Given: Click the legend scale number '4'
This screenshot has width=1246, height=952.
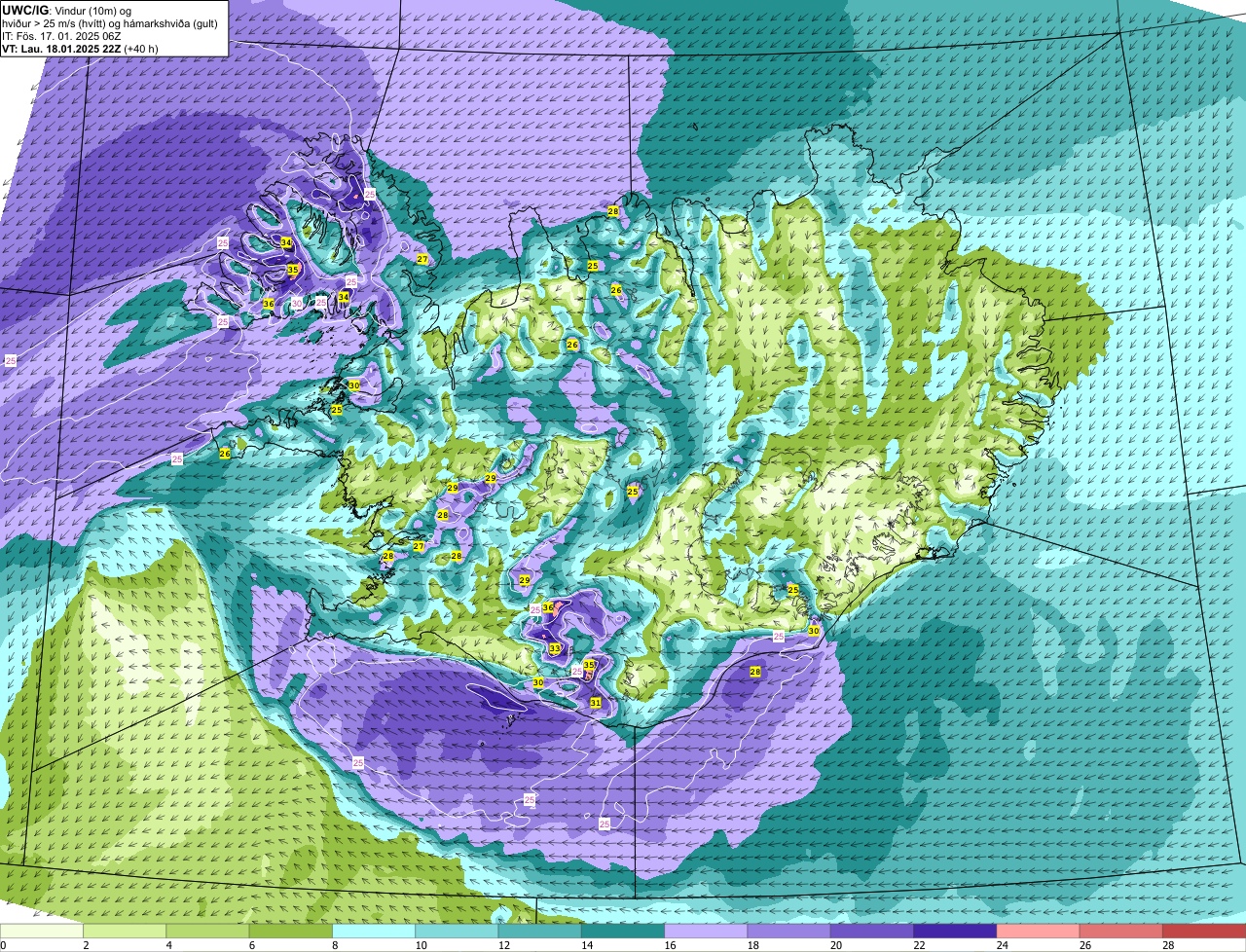Looking at the screenshot, I should (x=168, y=945).
